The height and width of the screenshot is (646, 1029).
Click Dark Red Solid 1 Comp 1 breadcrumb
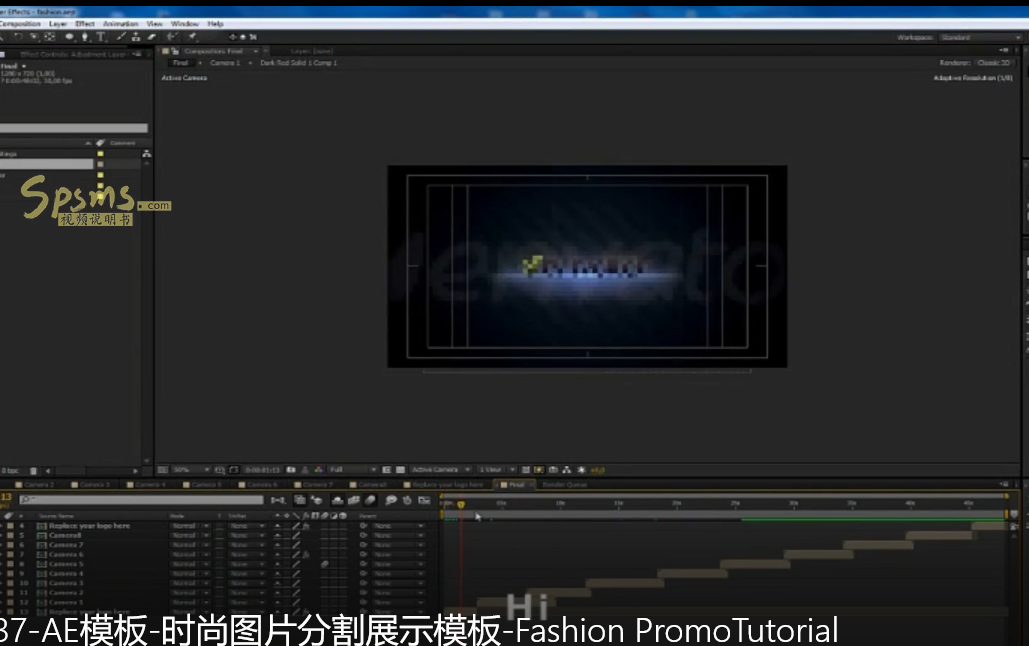(x=298, y=63)
